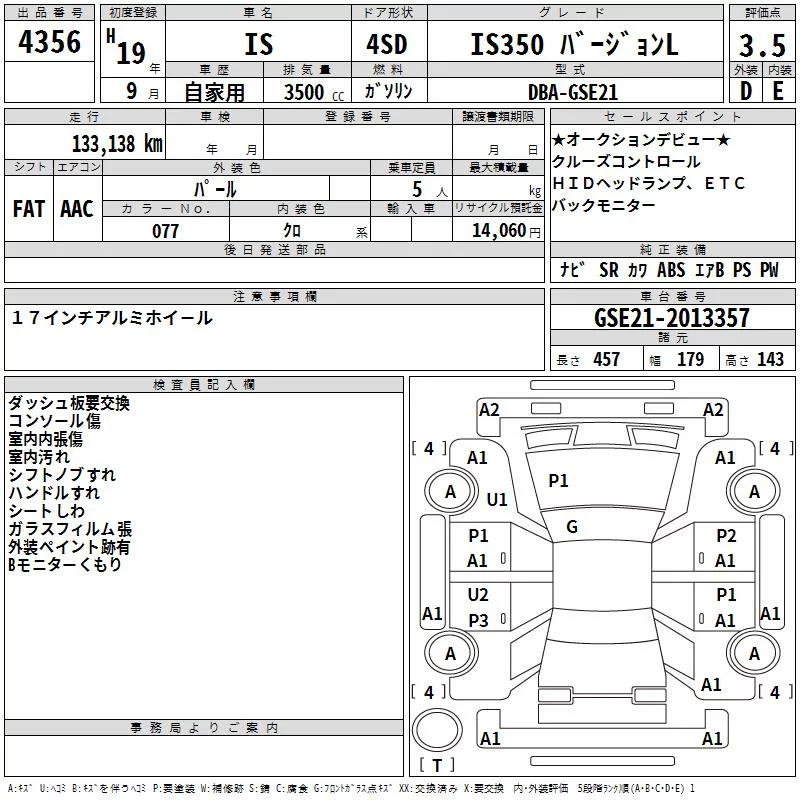Select chassis number GSE21-2013357
The width and height of the screenshot is (800, 800).
(671, 318)
